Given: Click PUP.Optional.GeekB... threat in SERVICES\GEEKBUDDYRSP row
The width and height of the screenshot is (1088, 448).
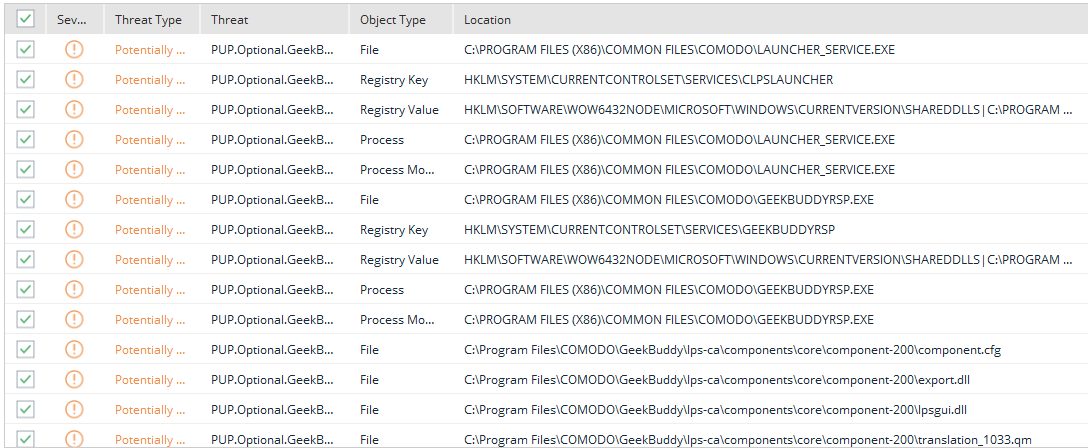Looking at the screenshot, I should (x=272, y=230).
